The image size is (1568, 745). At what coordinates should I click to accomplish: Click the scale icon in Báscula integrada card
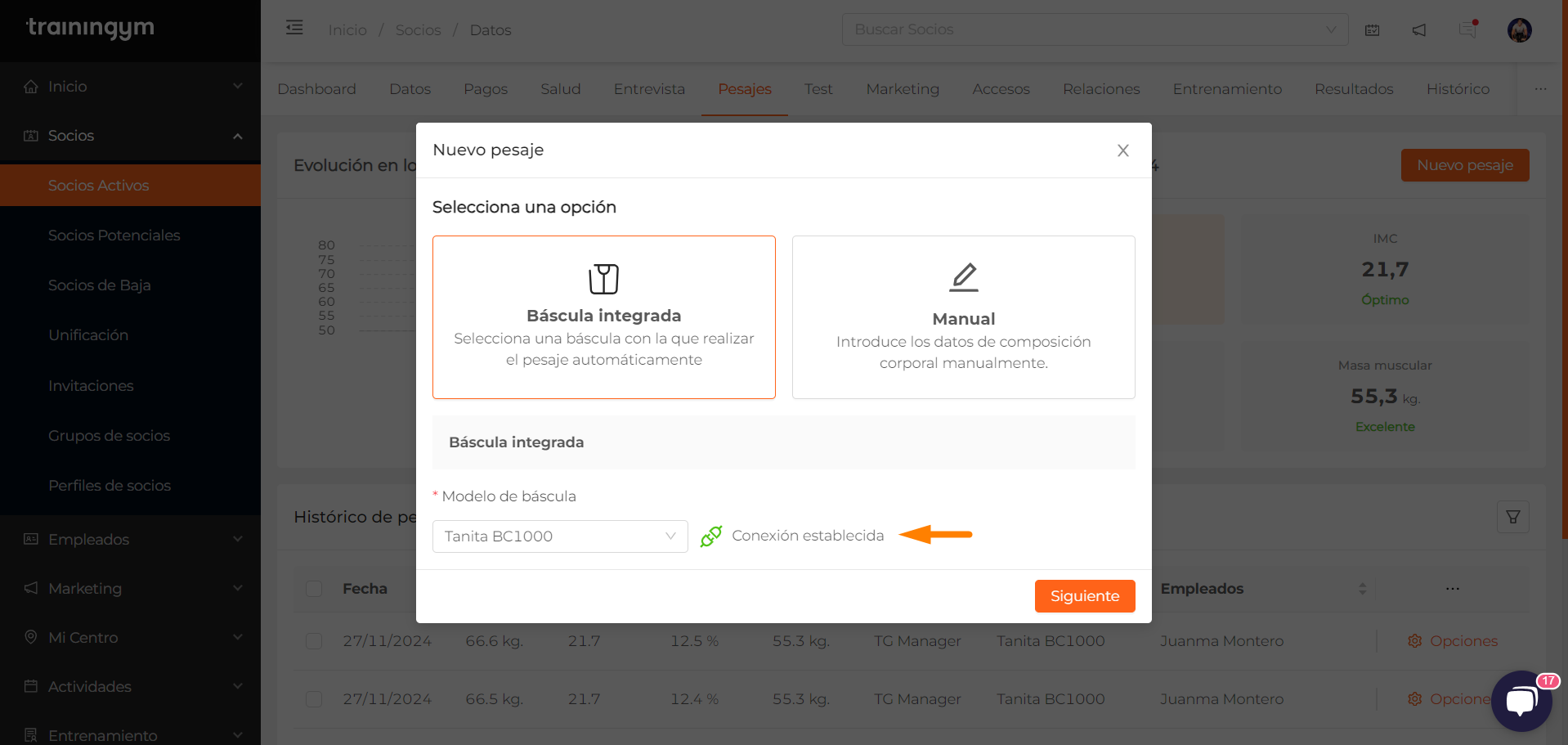pos(604,279)
